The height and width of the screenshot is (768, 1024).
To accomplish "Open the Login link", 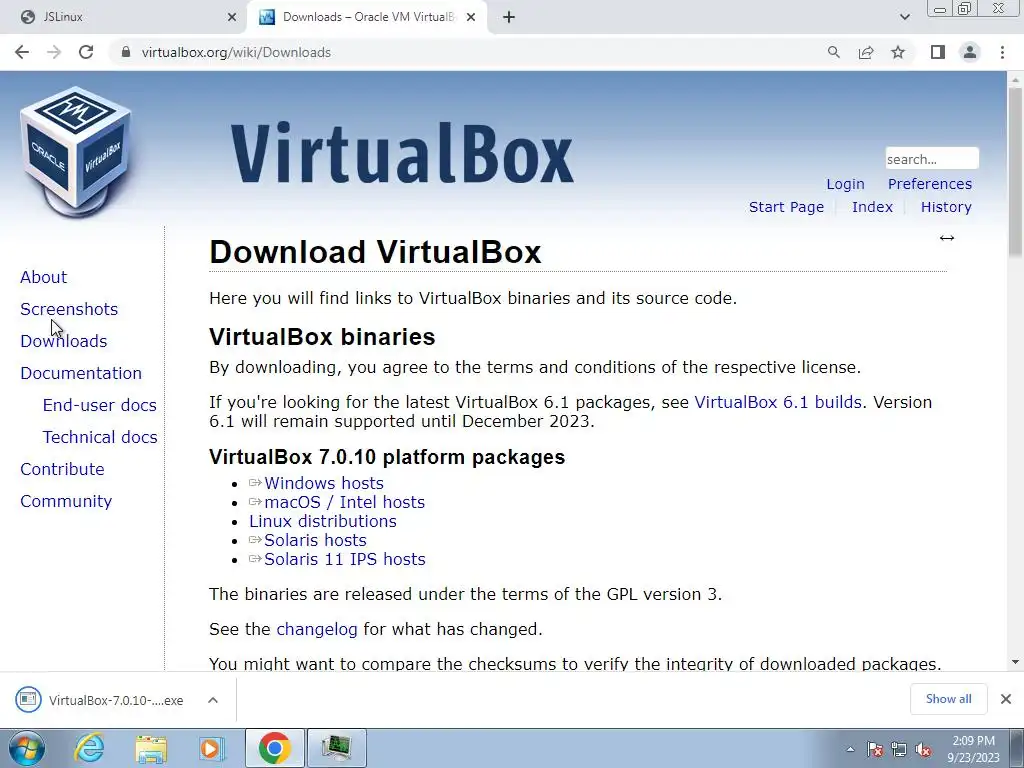I will point(845,184).
